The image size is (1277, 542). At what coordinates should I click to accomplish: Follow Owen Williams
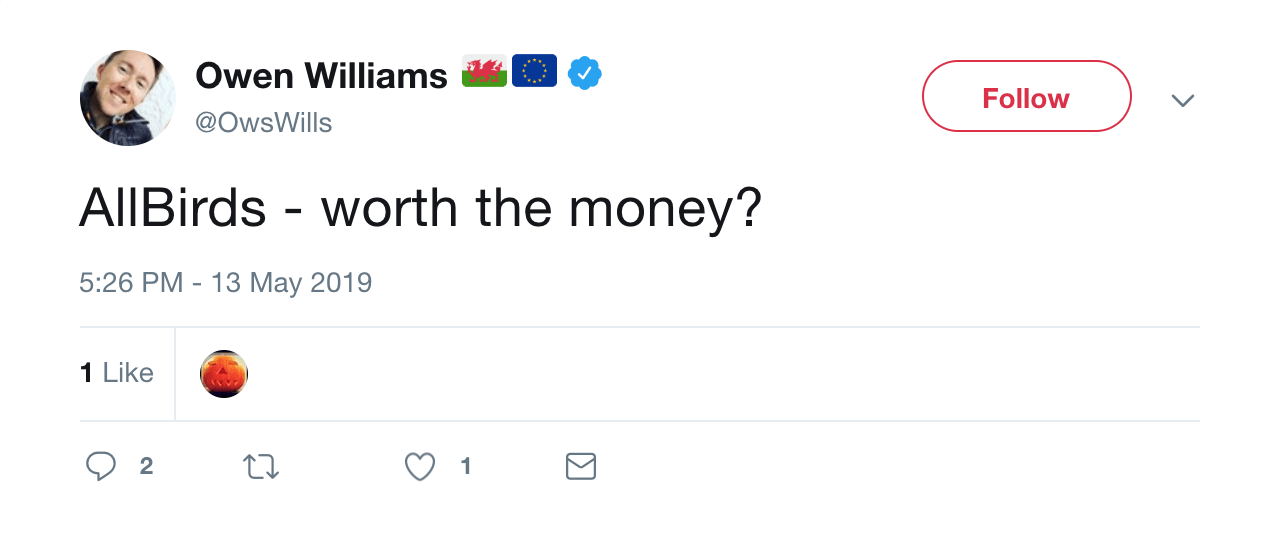pos(1026,97)
